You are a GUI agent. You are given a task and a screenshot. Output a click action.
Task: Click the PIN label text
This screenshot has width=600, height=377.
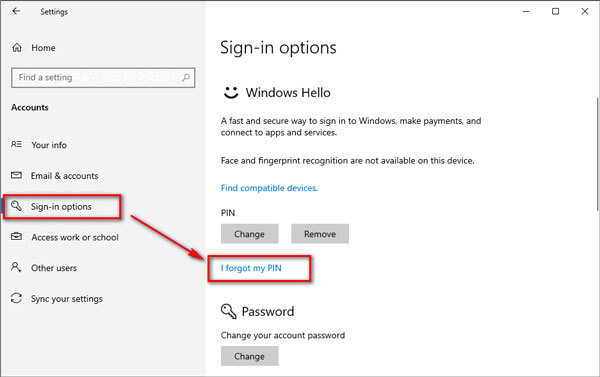[228, 213]
